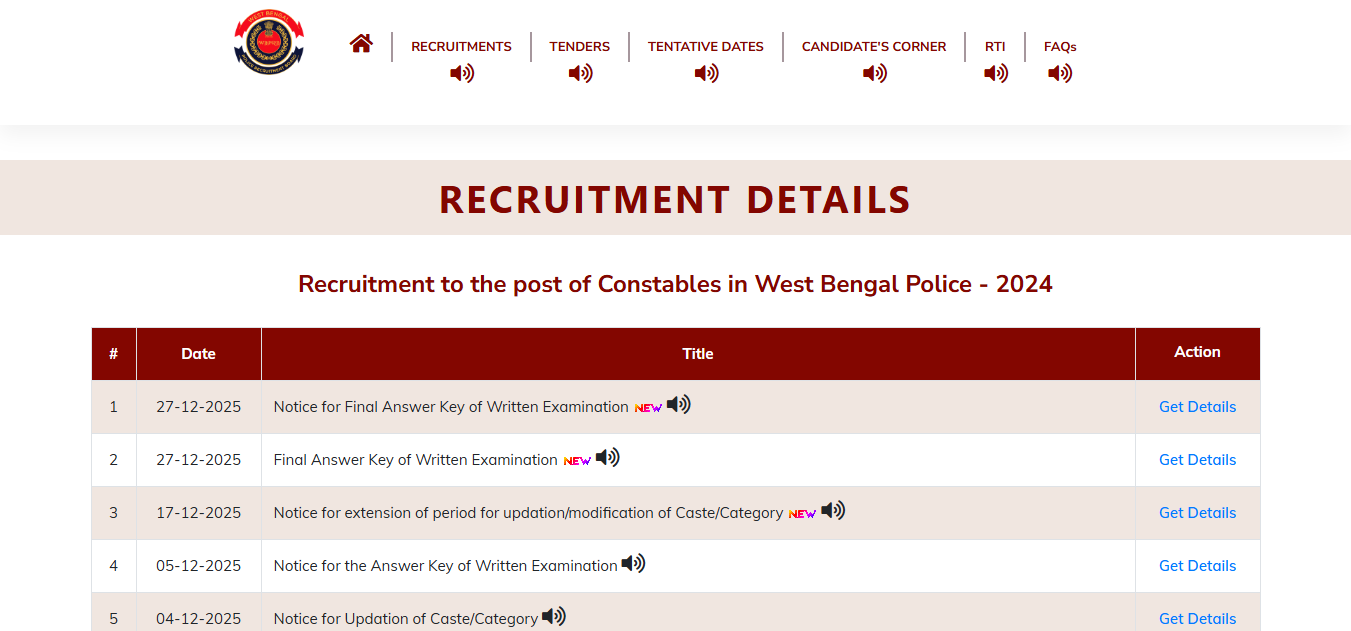Play audio under the RECRUITMENTS menu
Viewport: 1351px width, 631px height.
(x=461, y=73)
